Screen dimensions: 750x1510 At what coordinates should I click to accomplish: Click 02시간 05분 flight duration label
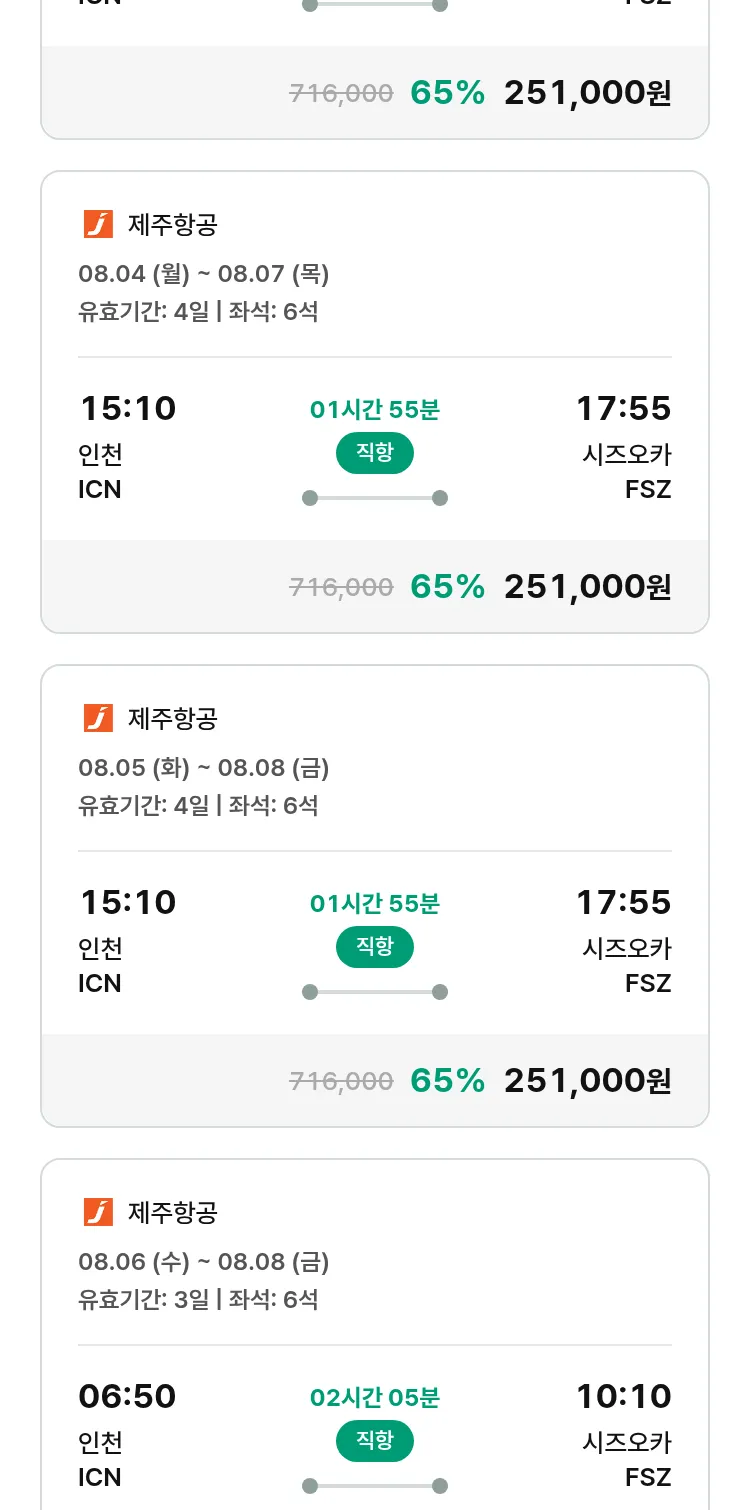pyautogui.click(x=375, y=1398)
